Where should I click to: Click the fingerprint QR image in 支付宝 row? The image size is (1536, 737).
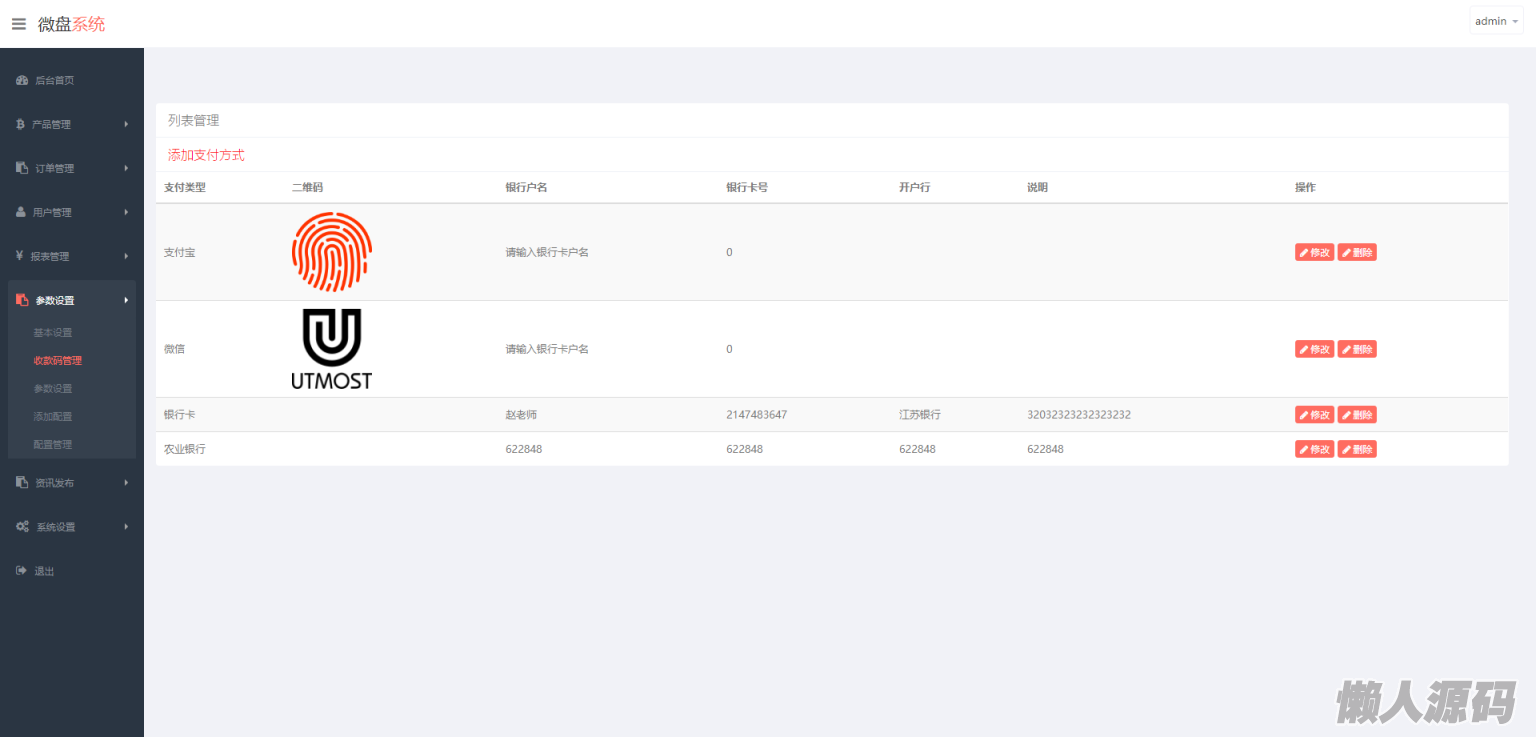click(332, 252)
